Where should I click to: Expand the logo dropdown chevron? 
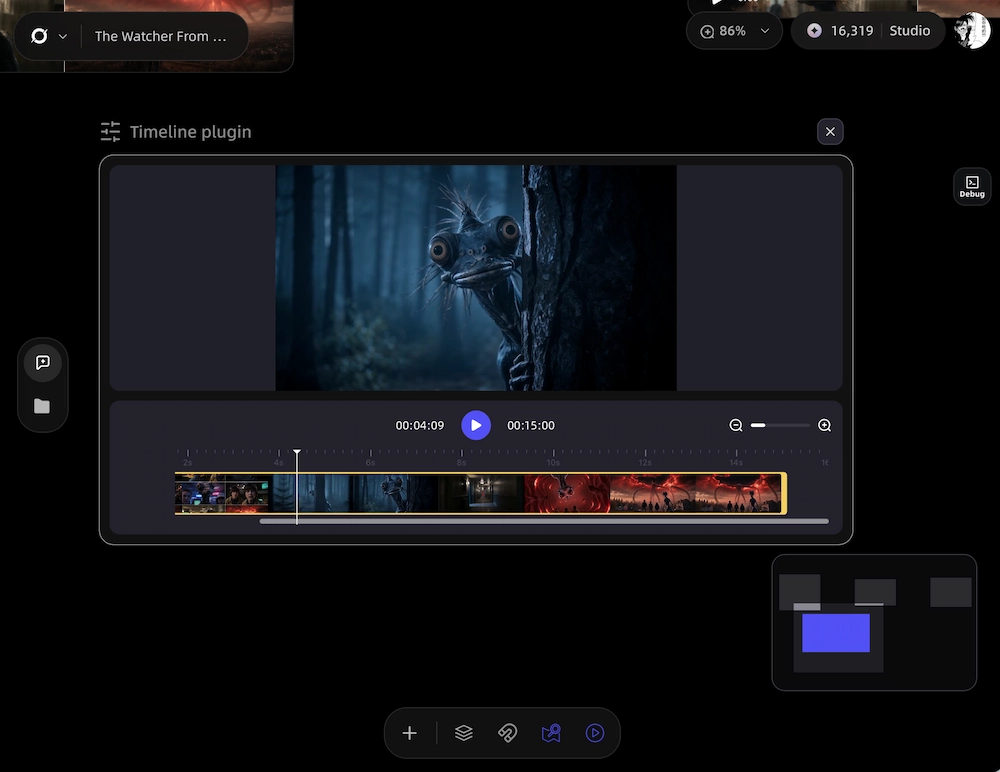click(x=62, y=36)
